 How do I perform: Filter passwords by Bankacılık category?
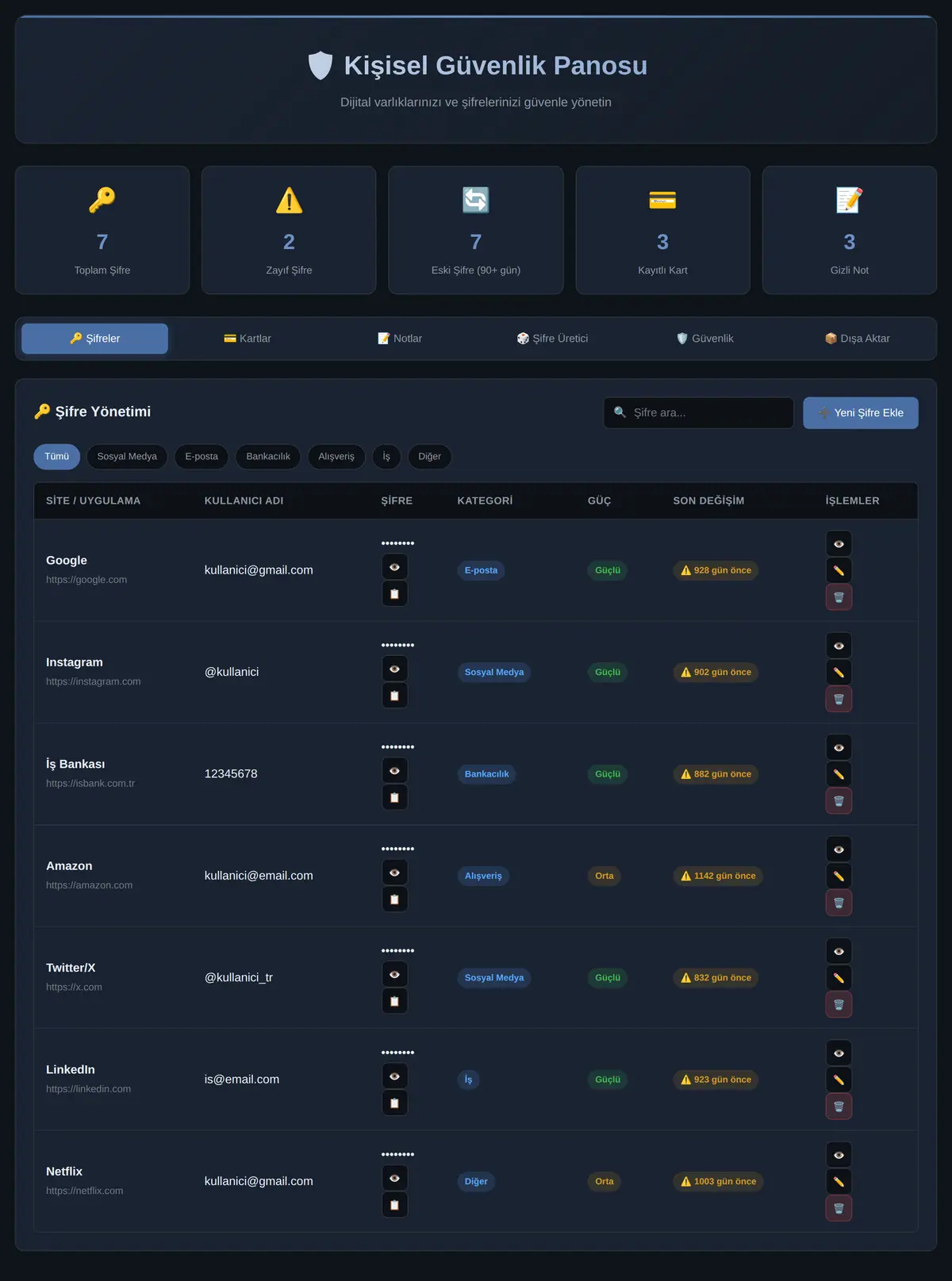point(268,456)
